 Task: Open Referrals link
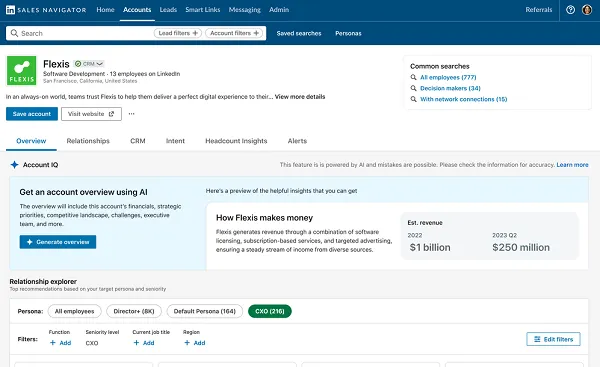click(538, 10)
